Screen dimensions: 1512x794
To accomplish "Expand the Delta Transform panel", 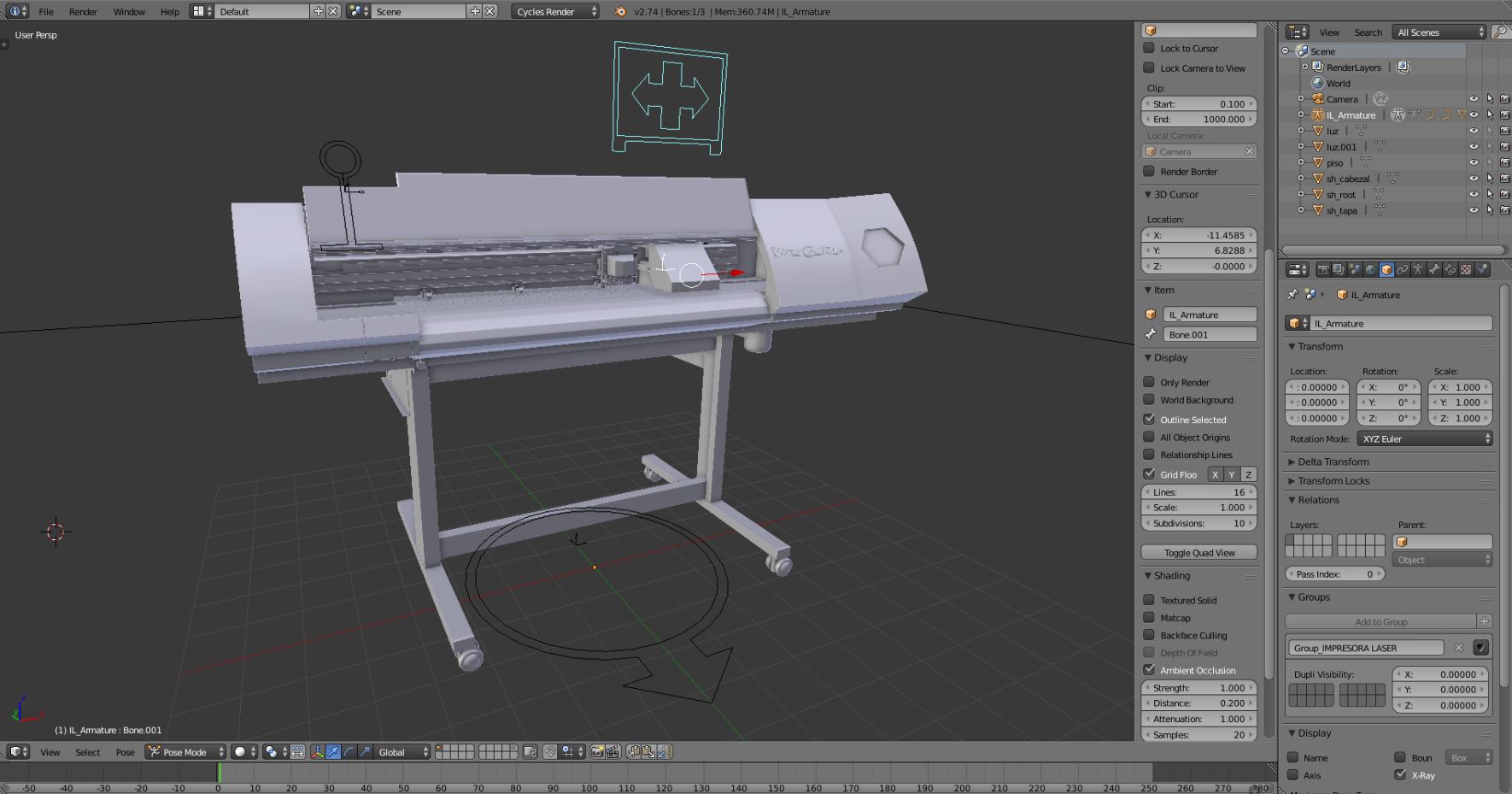I will pyautogui.click(x=1333, y=462).
